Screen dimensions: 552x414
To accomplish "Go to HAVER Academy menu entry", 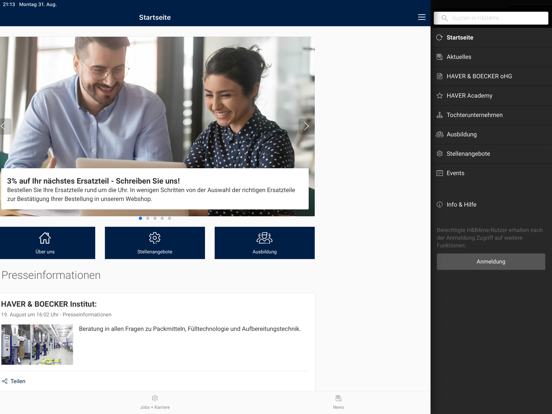I will tap(491, 96).
